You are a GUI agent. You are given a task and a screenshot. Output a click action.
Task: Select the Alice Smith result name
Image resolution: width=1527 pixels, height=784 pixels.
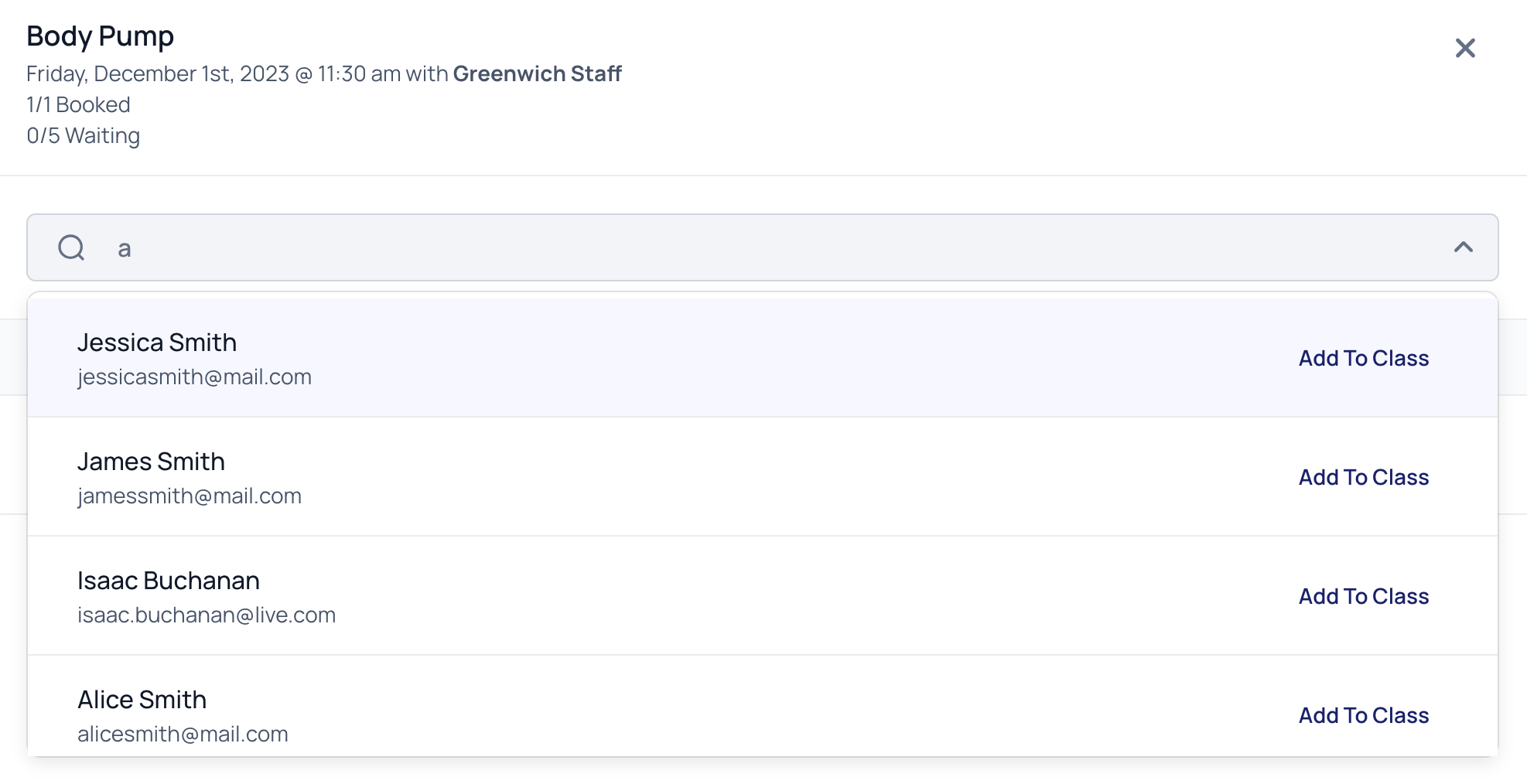(142, 700)
